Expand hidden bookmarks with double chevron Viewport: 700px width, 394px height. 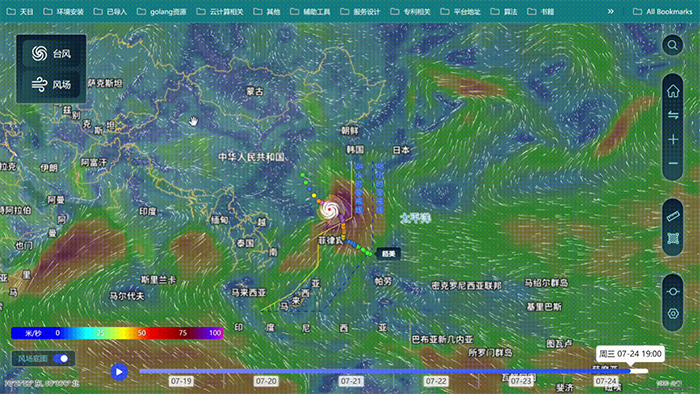pyautogui.click(x=610, y=12)
